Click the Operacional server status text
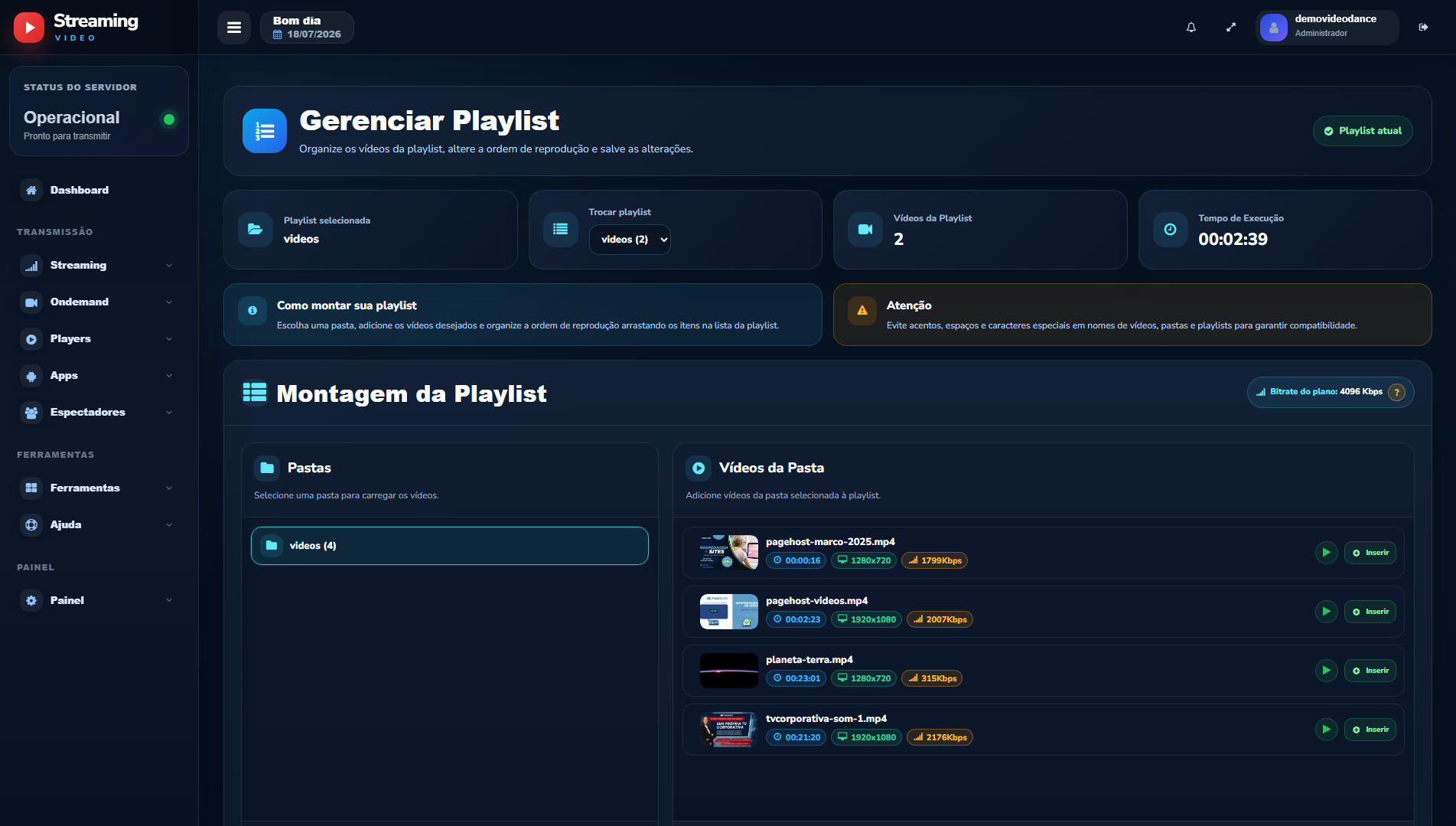This screenshot has width=1456, height=826. 72,117
